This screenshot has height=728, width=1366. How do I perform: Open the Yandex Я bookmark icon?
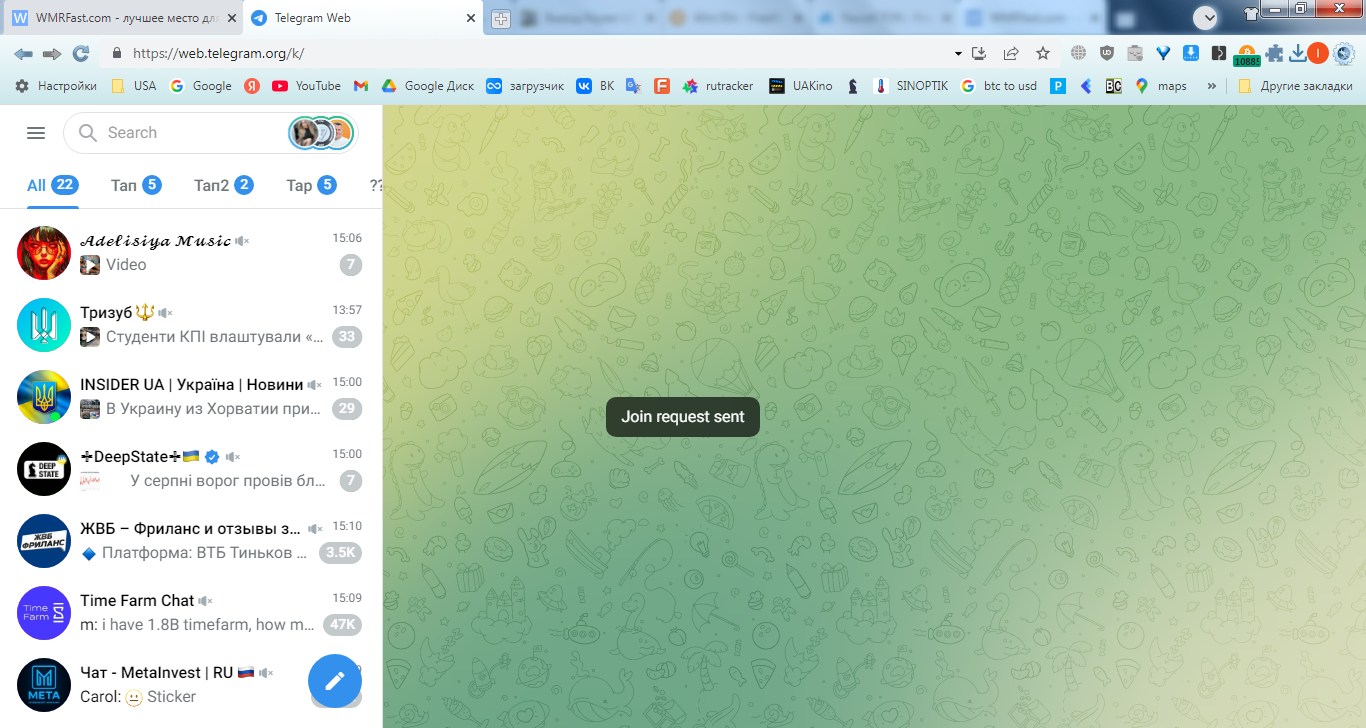click(252, 86)
